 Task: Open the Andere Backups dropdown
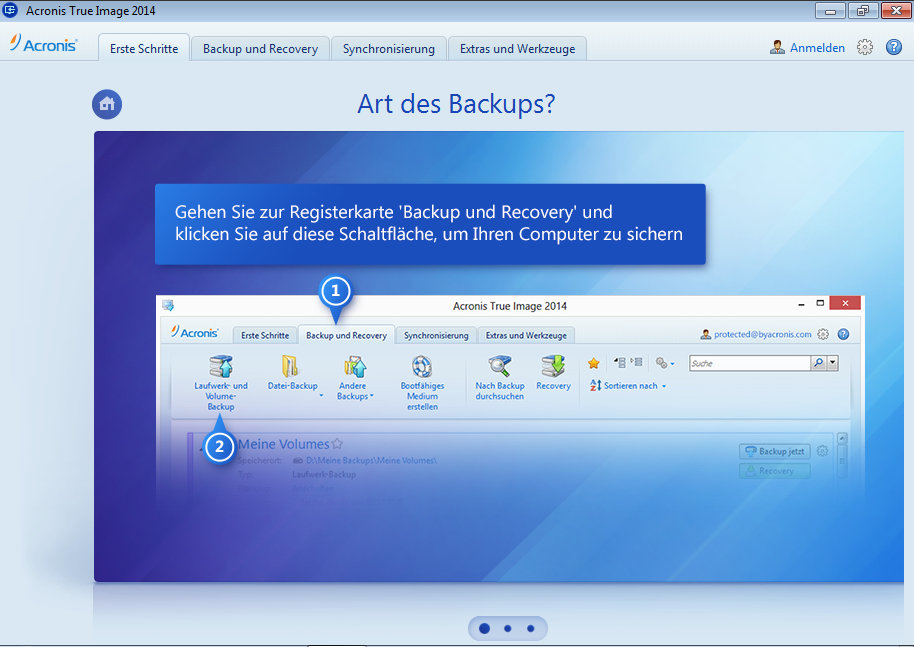(371, 396)
